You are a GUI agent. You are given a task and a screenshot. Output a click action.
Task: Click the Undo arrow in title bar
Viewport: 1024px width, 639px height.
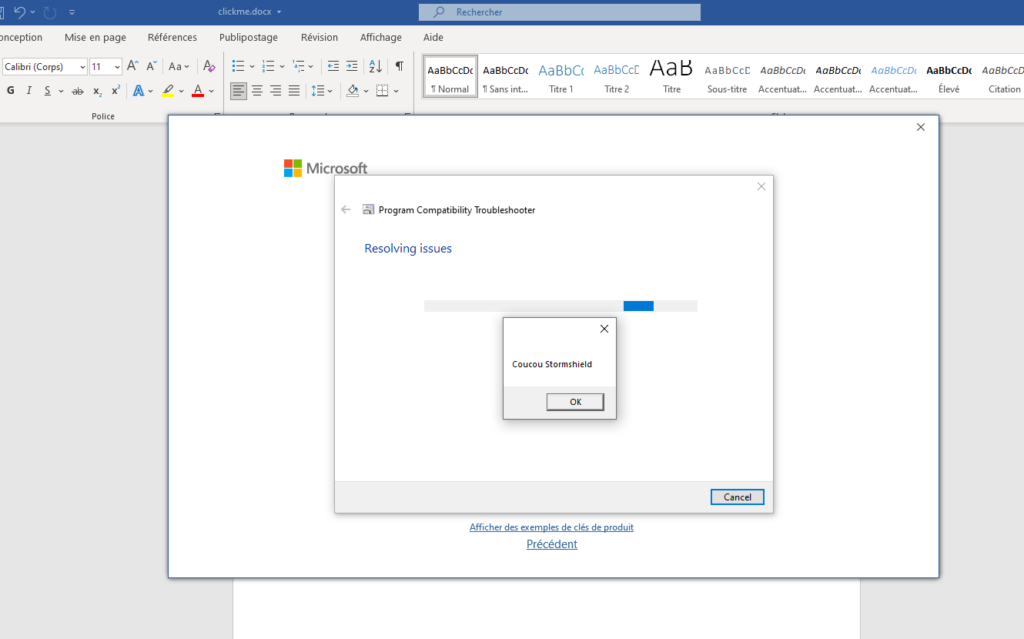coord(20,12)
